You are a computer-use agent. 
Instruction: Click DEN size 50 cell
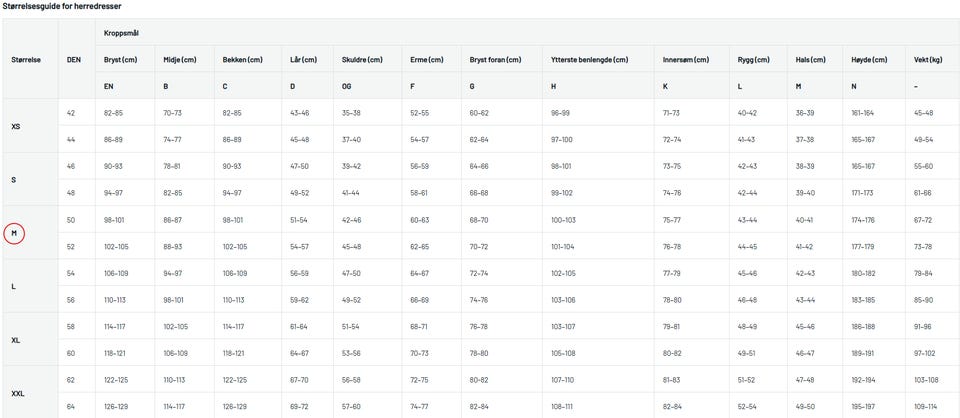(x=71, y=219)
